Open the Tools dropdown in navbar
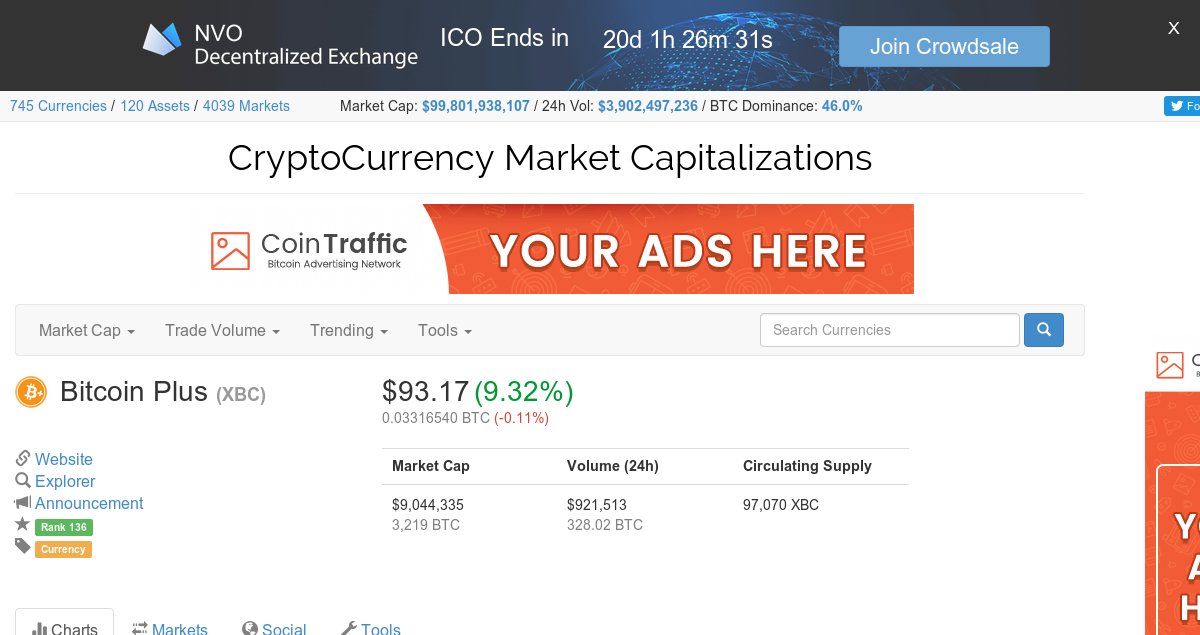 (445, 330)
